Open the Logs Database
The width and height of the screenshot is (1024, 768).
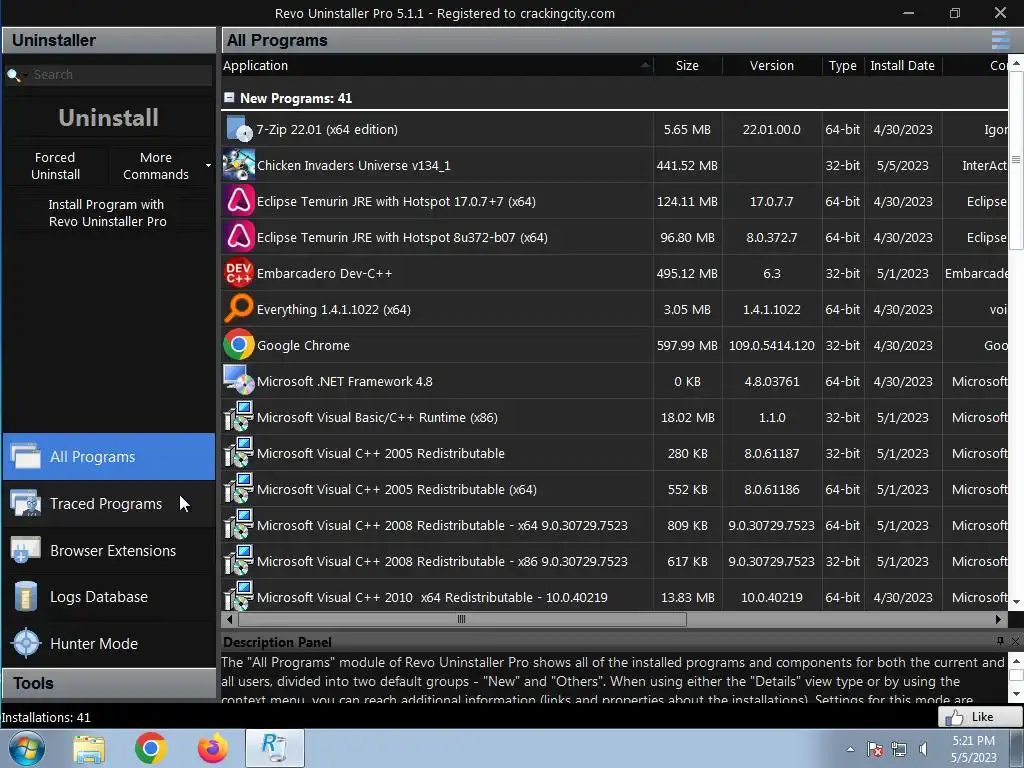(x=109, y=597)
